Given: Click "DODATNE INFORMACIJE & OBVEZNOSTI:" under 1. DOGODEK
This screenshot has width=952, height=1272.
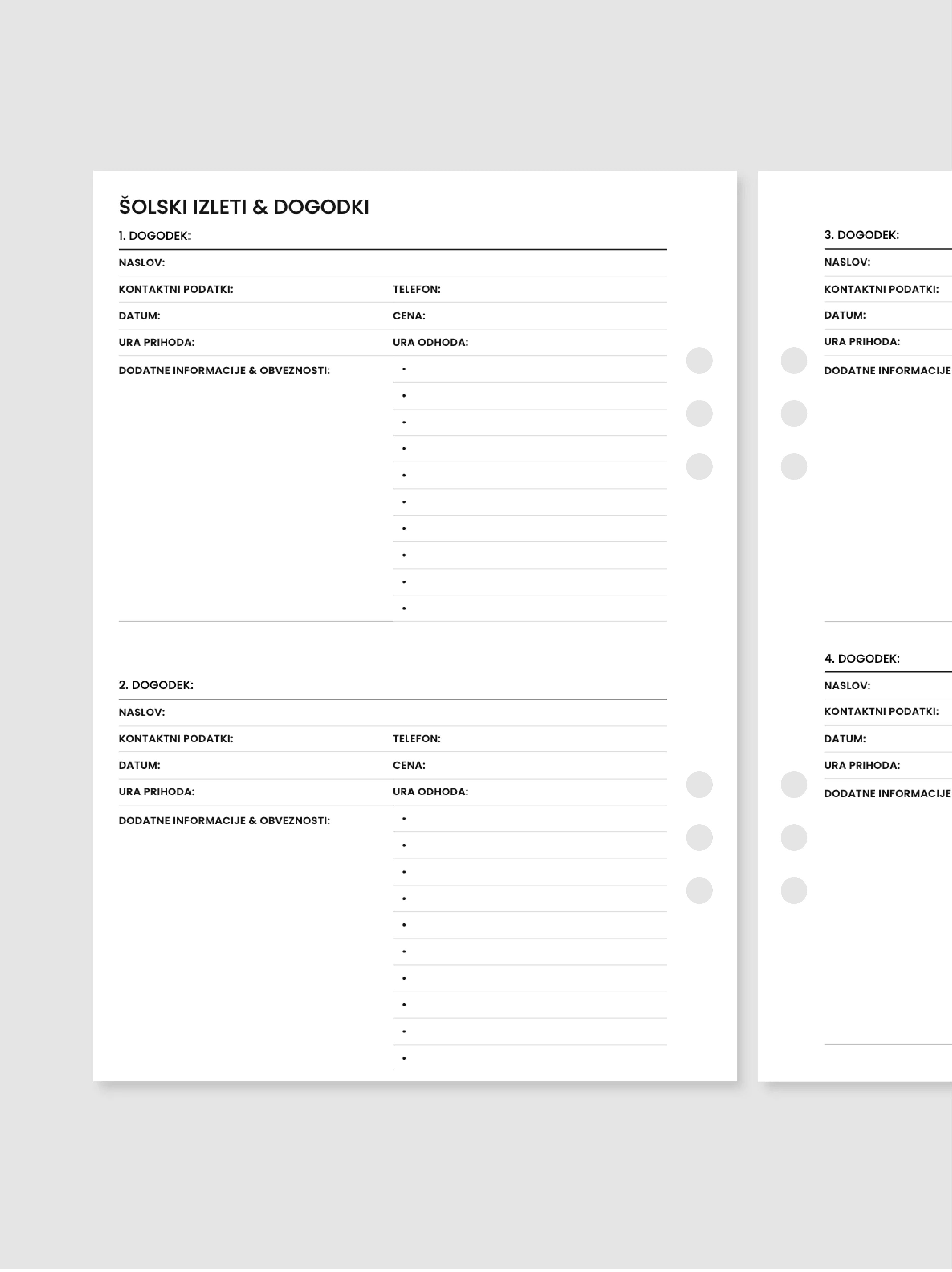Looking at the screenshot, I should [224, 370].
